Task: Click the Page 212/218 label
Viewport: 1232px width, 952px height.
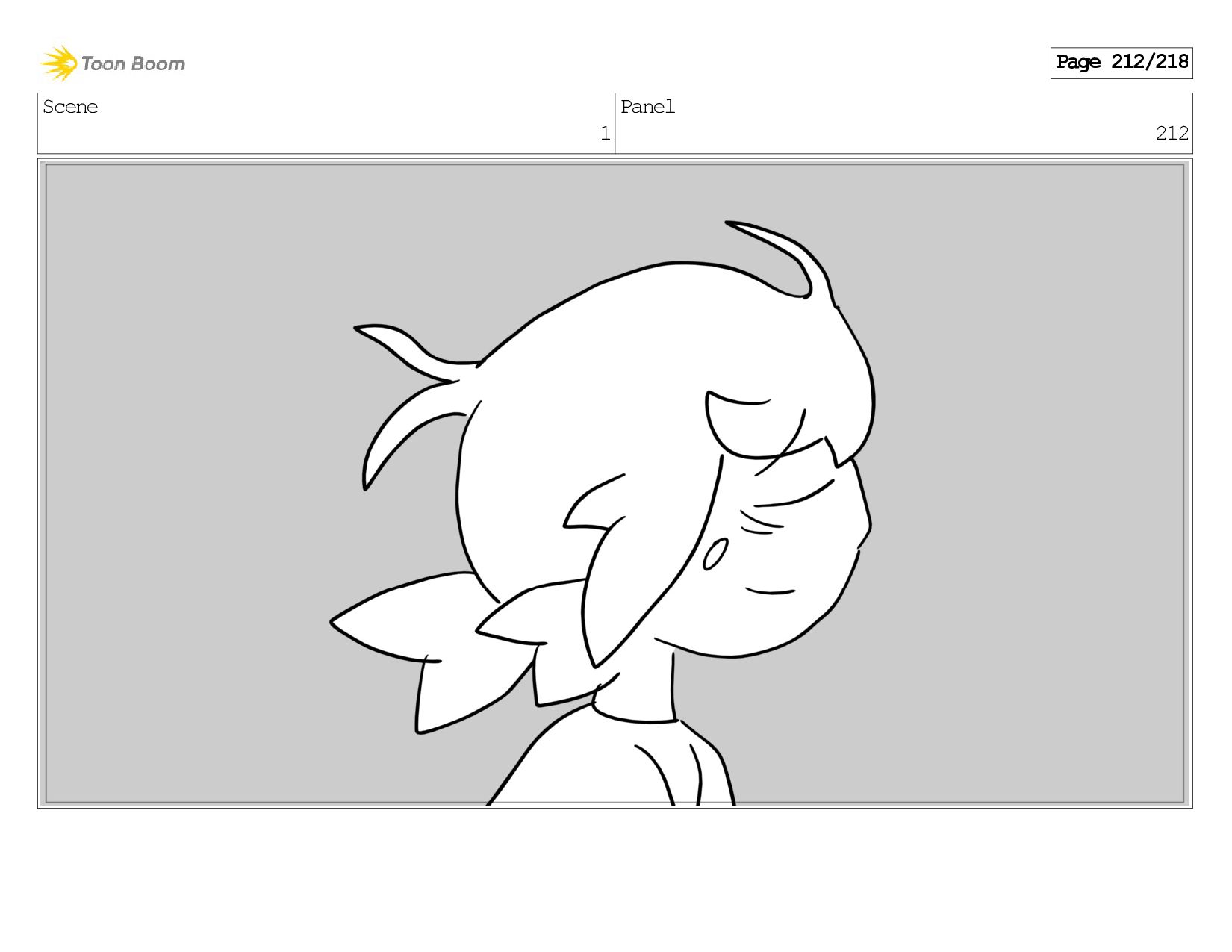Action: (1121, 63)
